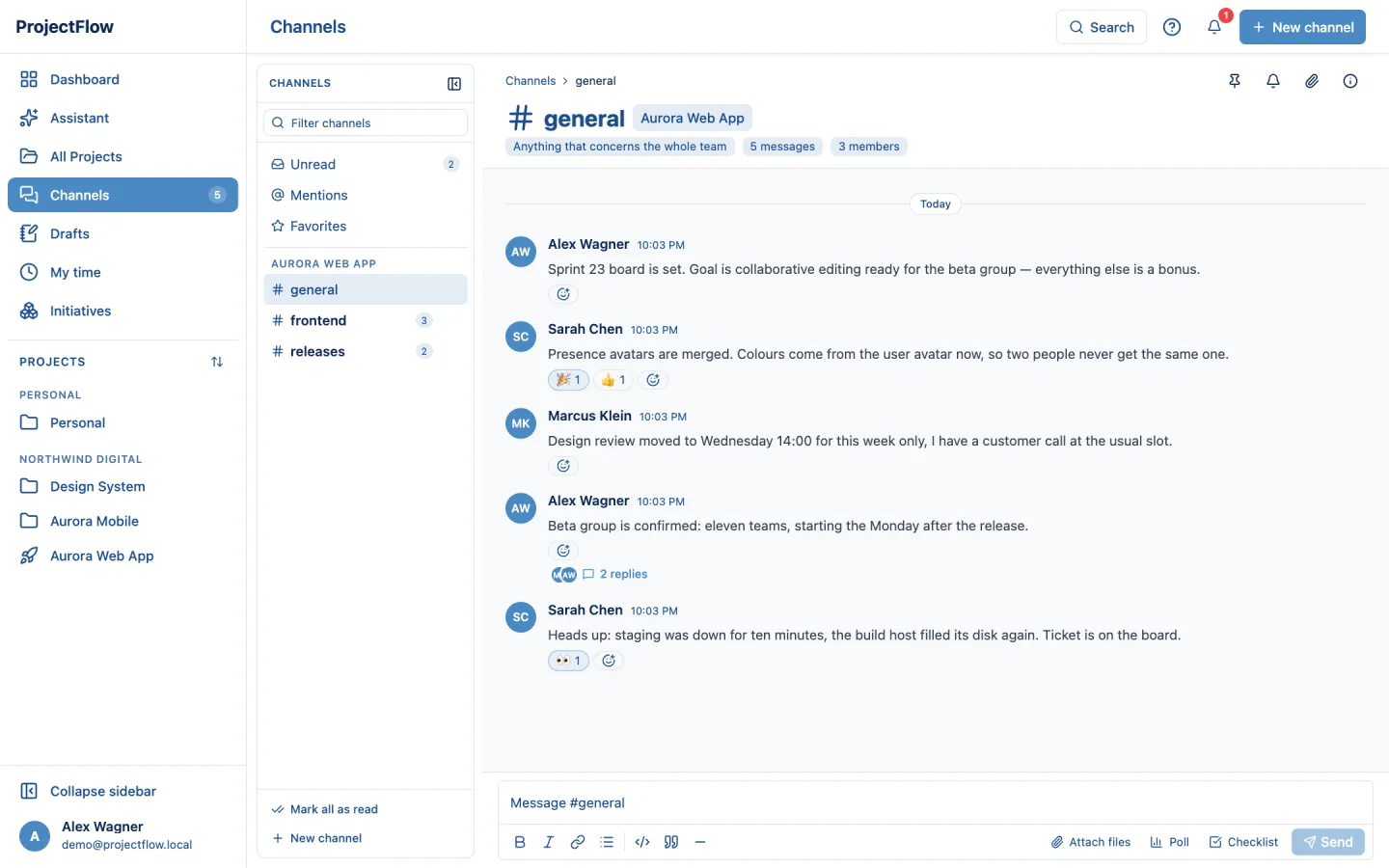Open the notifications bell in the top bar
The image size is (1389, 868).
(1214, 27)
